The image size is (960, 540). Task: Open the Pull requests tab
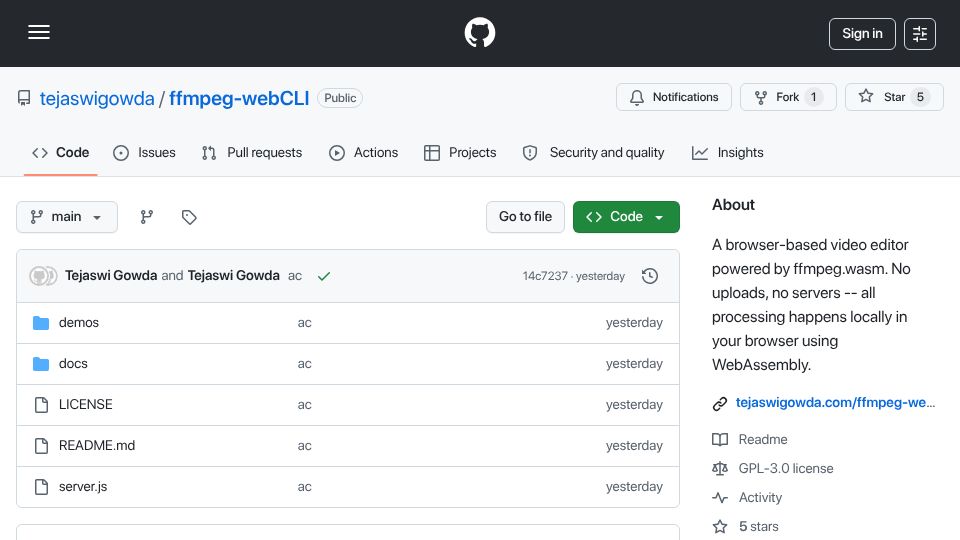point(252,152)
